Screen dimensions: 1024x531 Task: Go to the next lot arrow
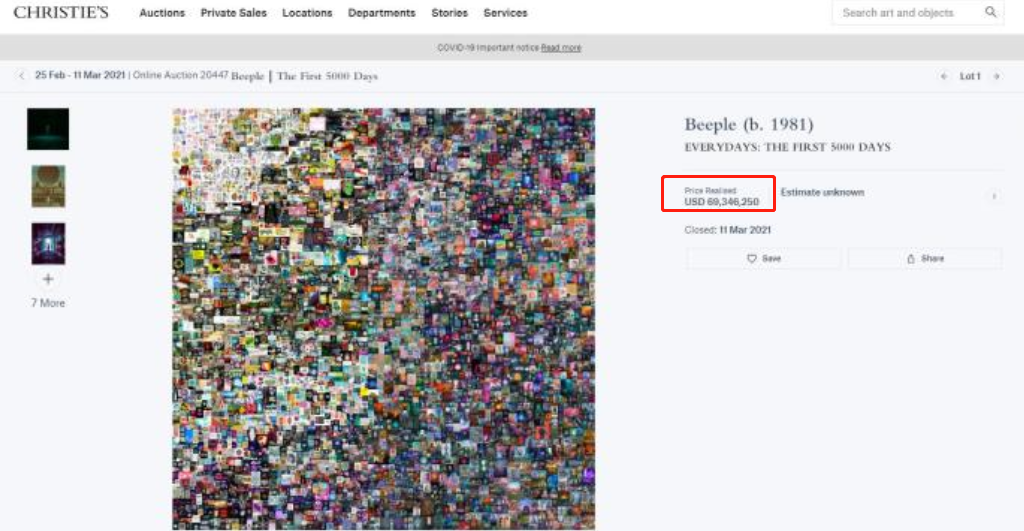coord(997,76)
